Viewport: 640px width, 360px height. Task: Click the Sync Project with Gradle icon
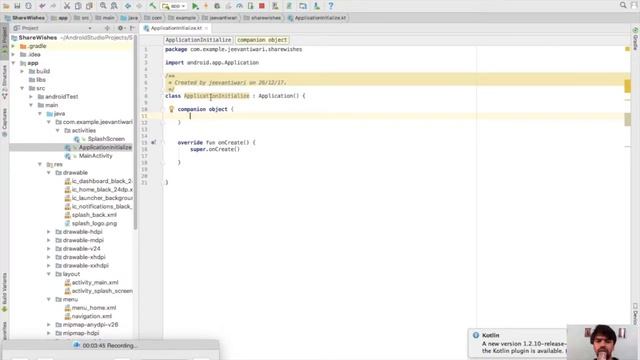289,6
